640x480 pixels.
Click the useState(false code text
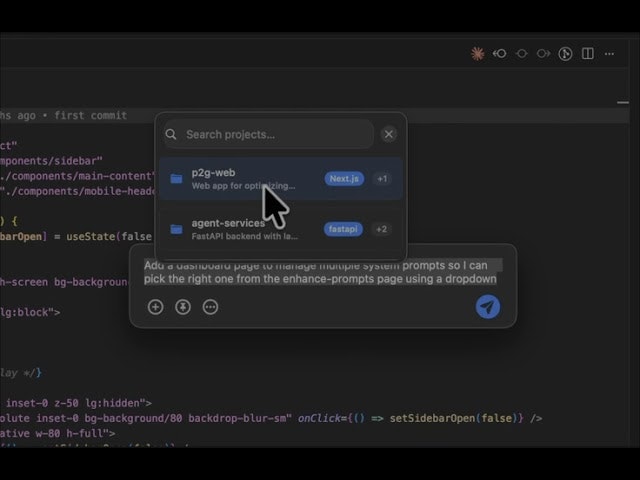pos(109,237)
